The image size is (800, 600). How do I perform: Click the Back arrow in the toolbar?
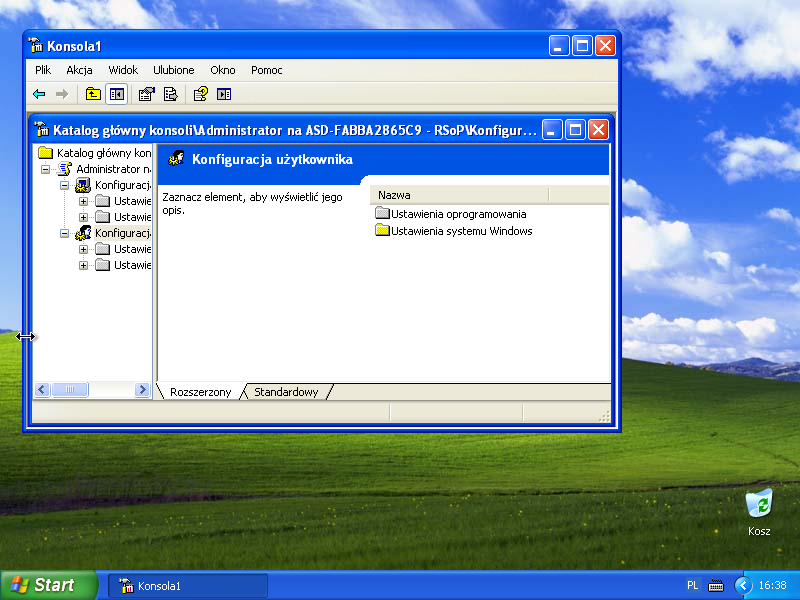(39, 94)
